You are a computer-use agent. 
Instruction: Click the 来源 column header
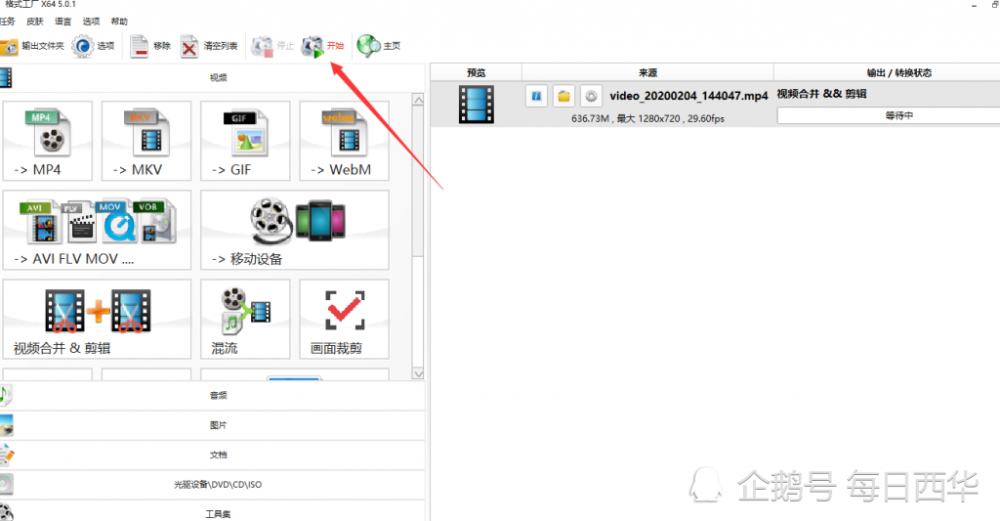[648, 73]
